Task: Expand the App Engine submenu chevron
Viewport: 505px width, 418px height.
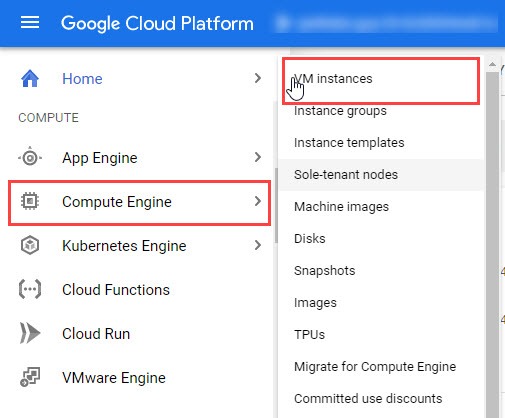Action: point(258,157)
